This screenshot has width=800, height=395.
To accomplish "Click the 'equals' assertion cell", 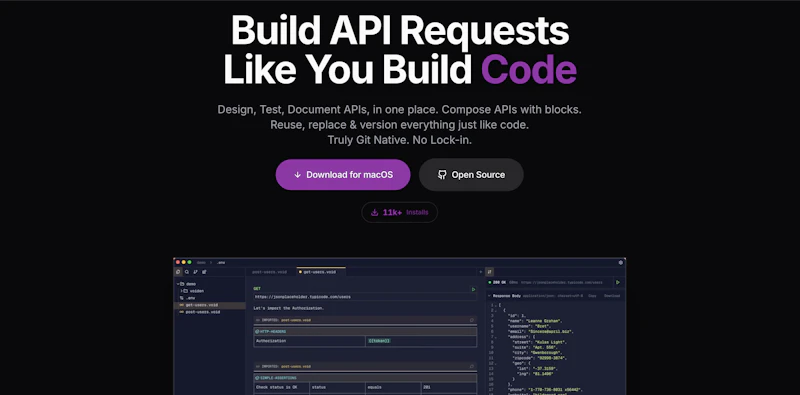I will click(393, 387).
